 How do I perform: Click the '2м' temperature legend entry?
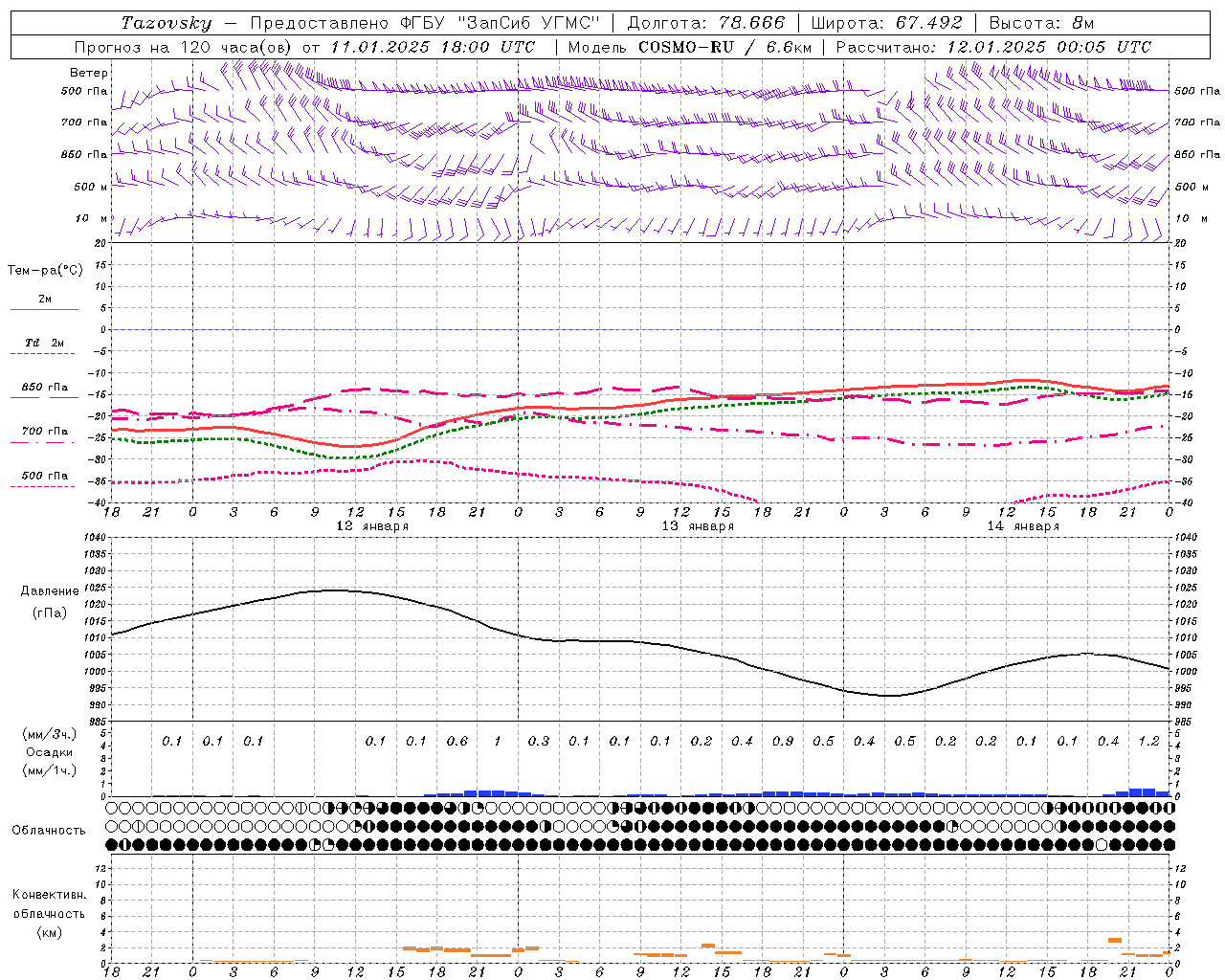coord(45,300)
